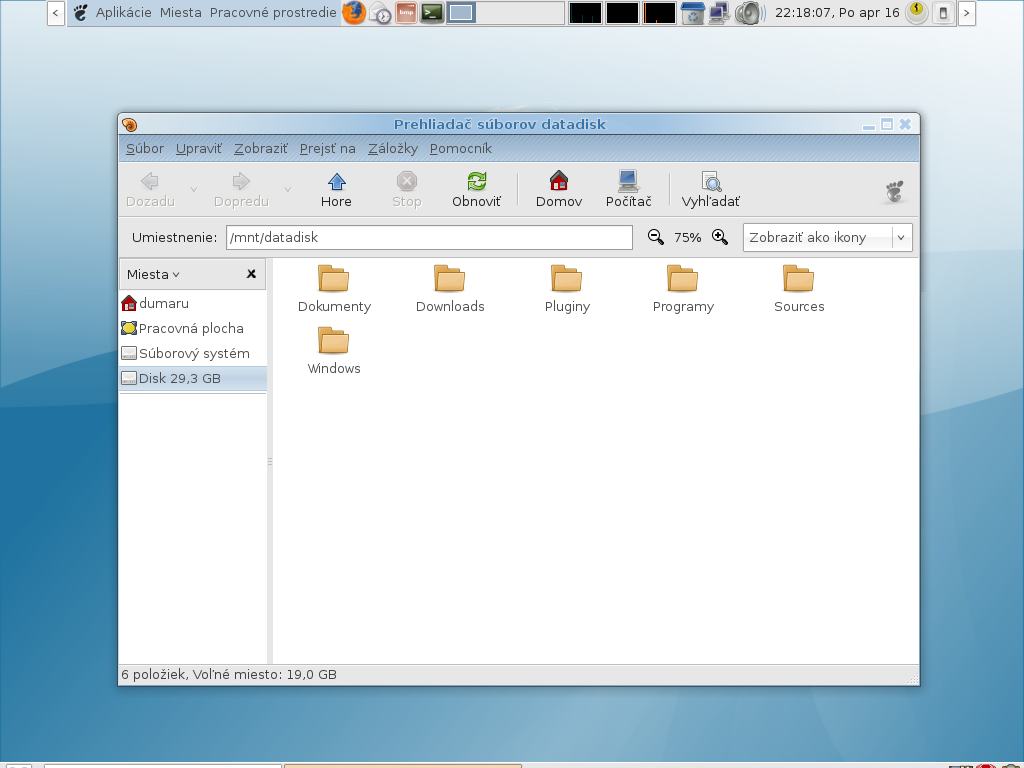Viewport: 1024px width, 768px height.
Task: Click the Obnoviť refresh icon
Action: coord(476,182)
